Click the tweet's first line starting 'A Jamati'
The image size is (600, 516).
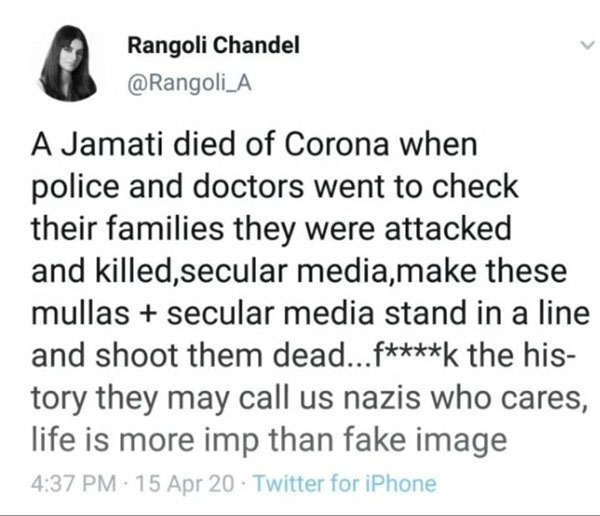point(254,145)
